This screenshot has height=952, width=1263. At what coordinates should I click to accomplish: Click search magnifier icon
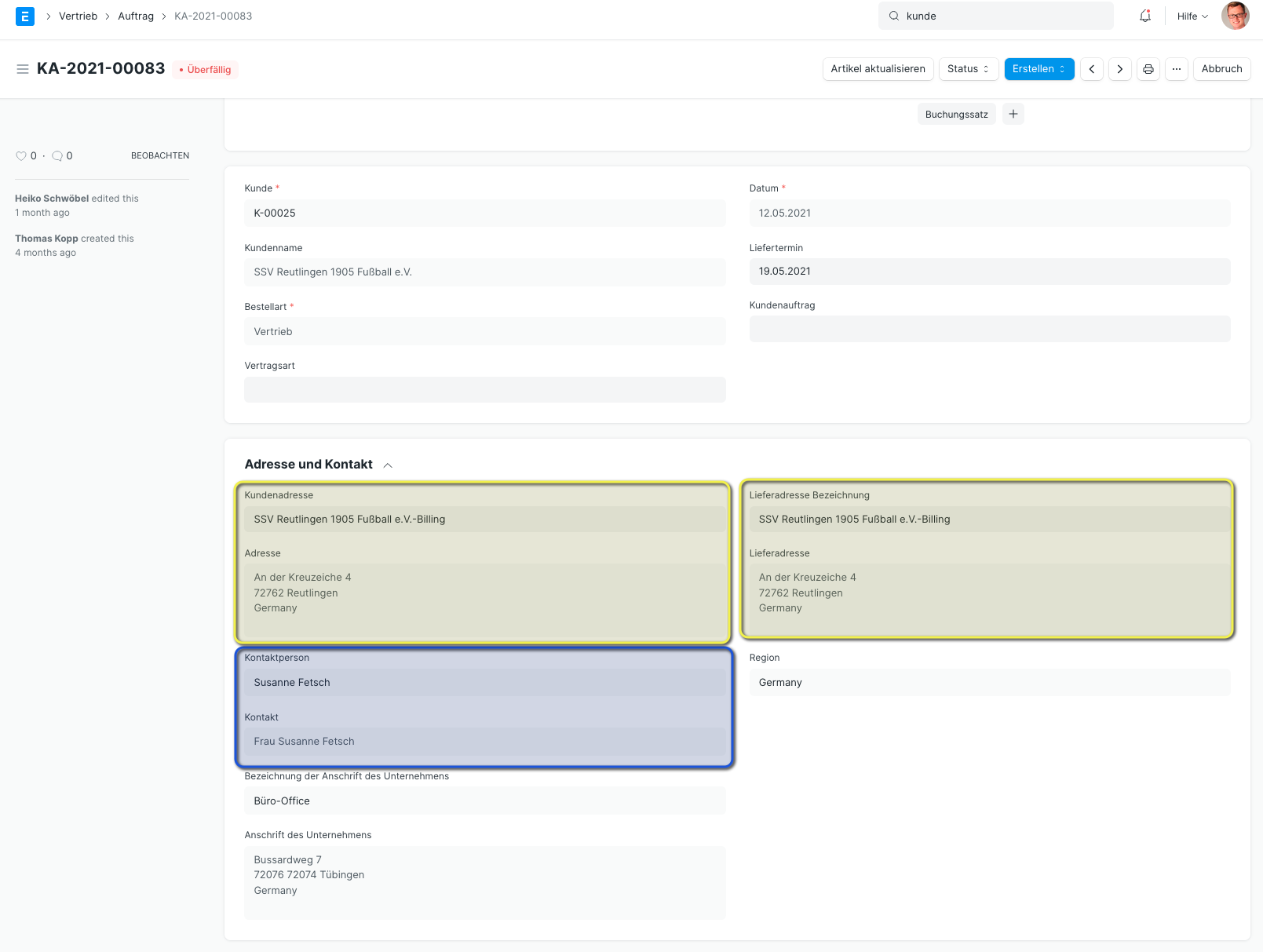pyautogui.click(x=894, y=16)
